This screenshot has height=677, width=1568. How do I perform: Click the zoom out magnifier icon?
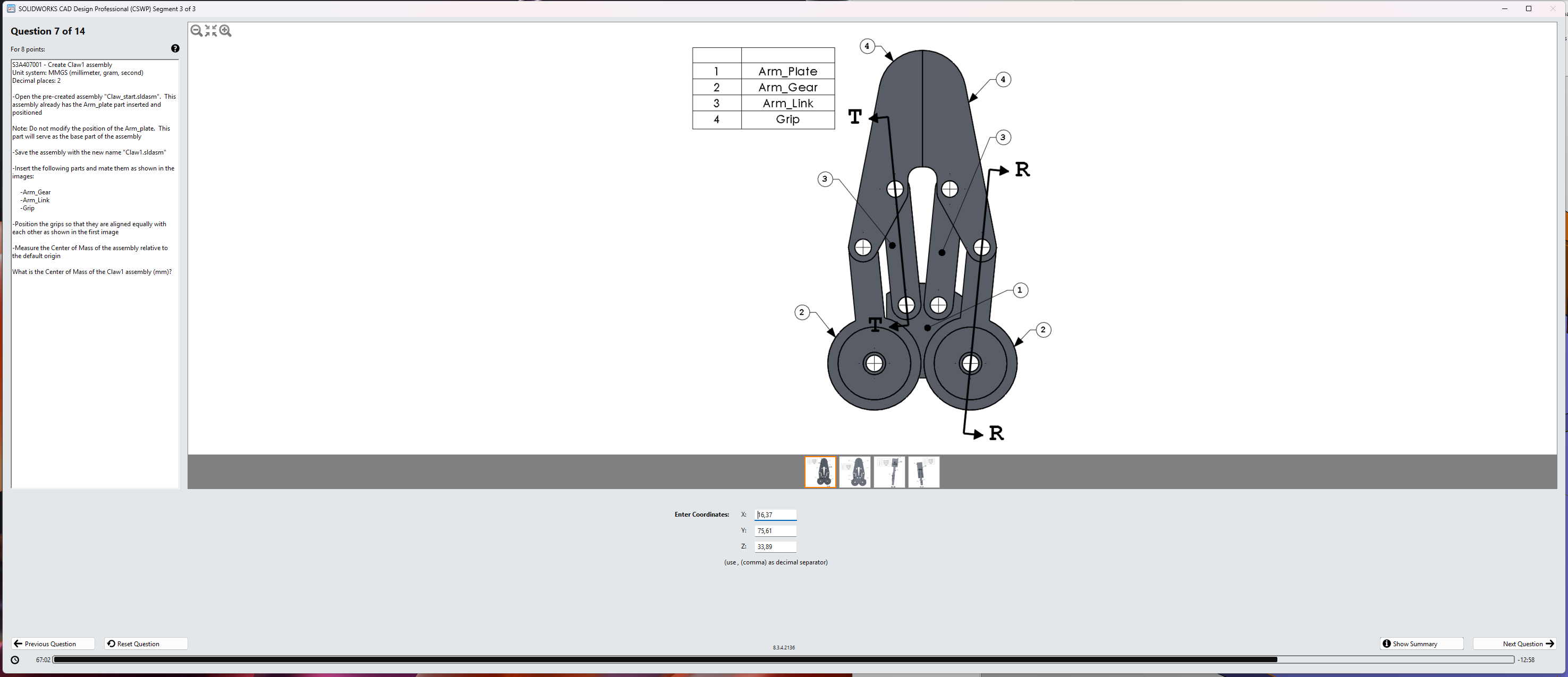point(196,31)
